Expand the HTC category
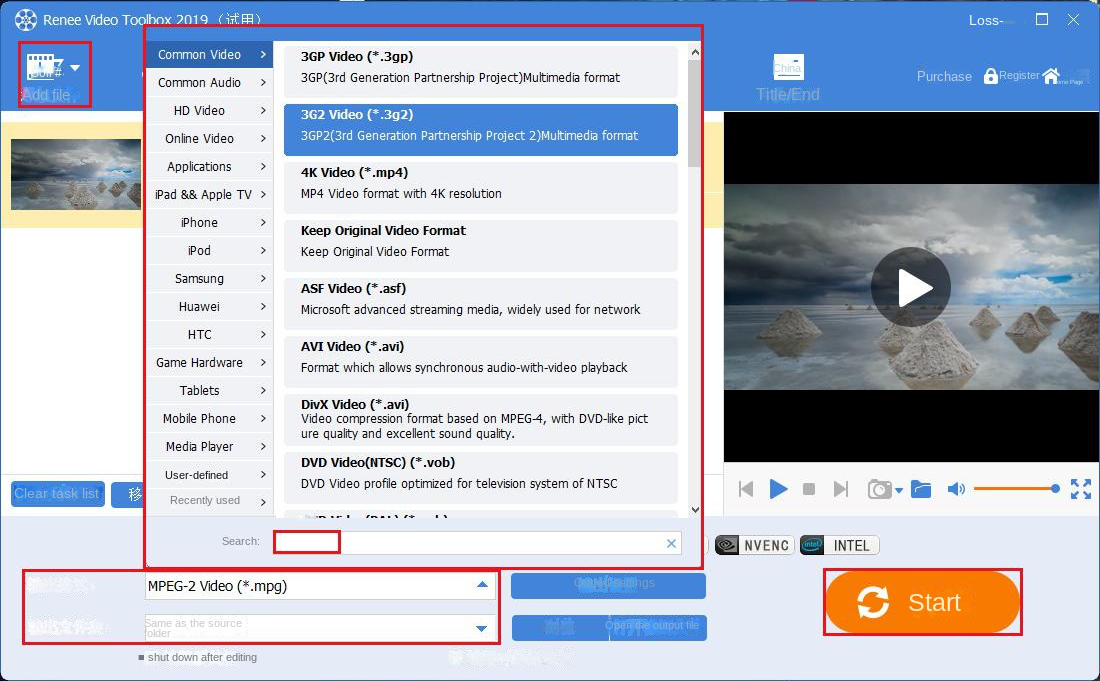 pyautogui.click(x=209, y=335)
